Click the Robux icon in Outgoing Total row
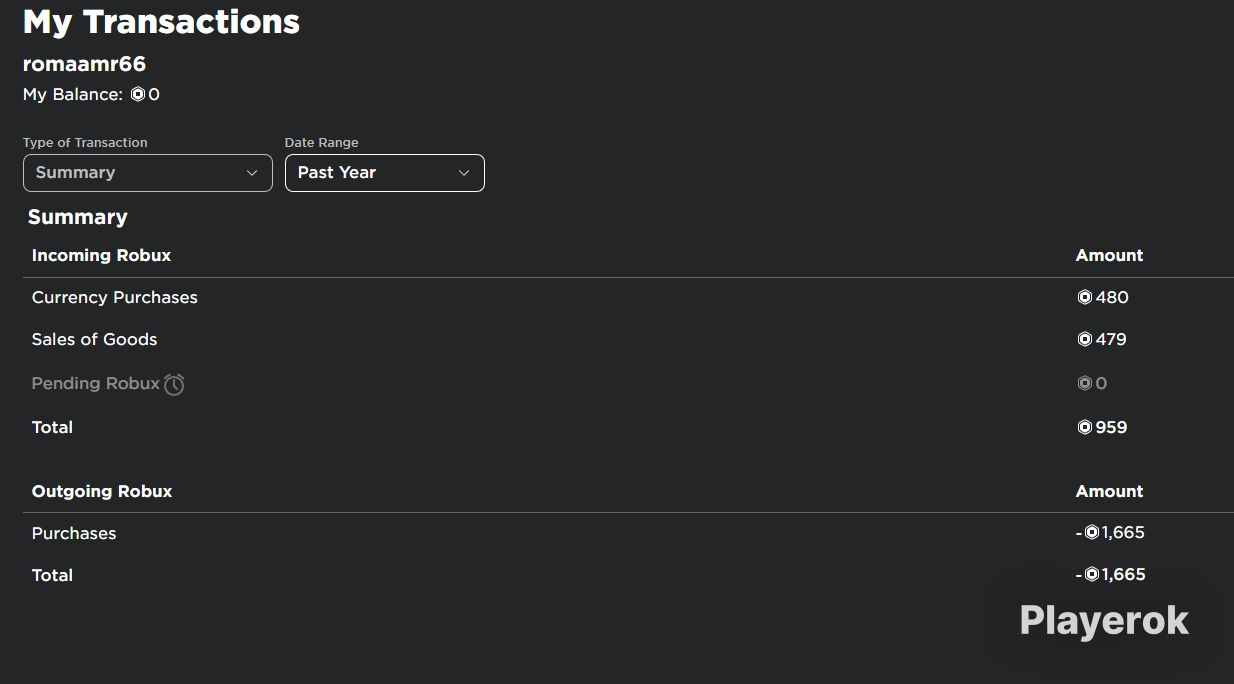Viewport: 1234px width, 684px height. (x=1092, y=574)
